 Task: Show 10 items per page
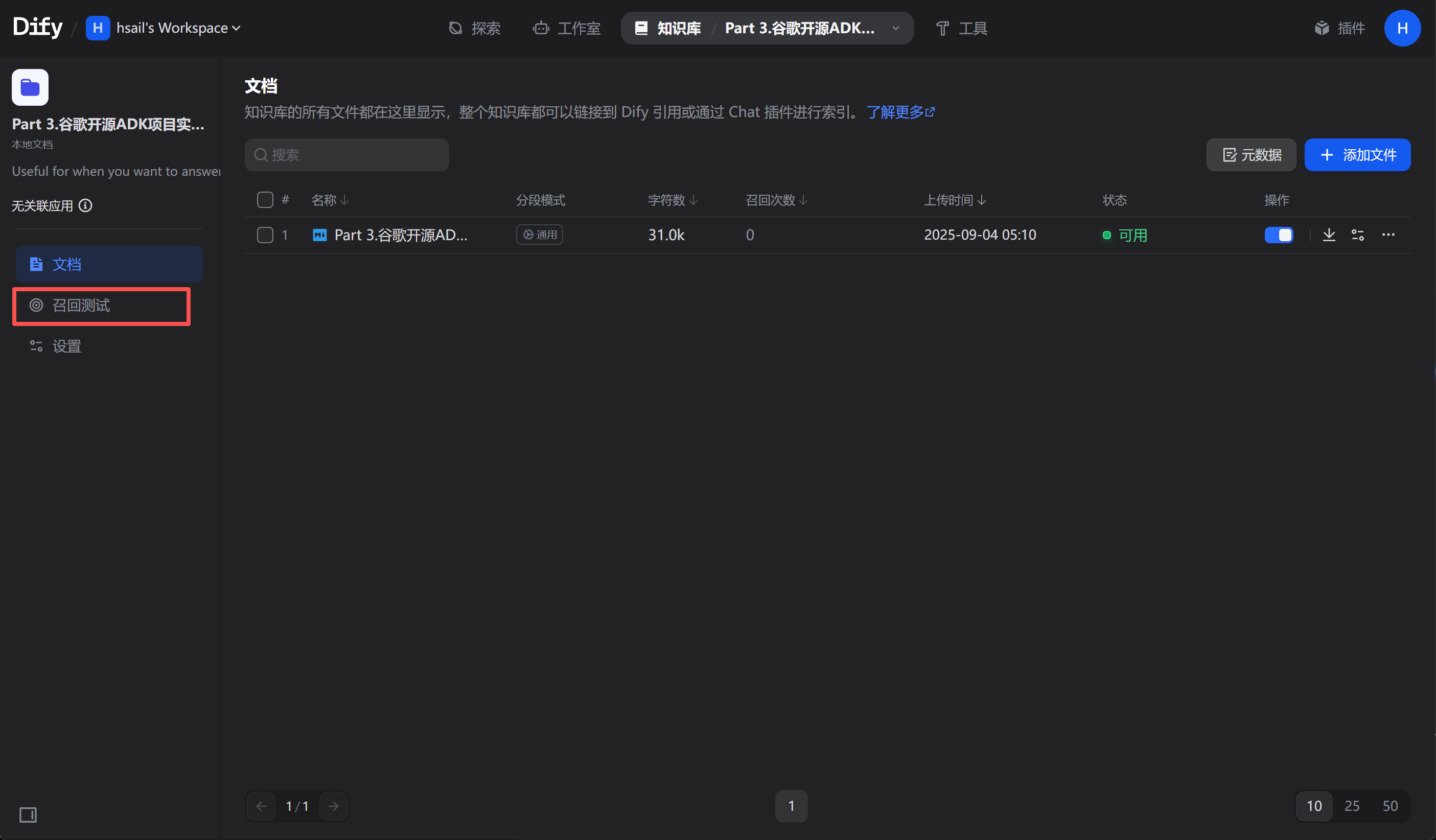[1314, 806]
